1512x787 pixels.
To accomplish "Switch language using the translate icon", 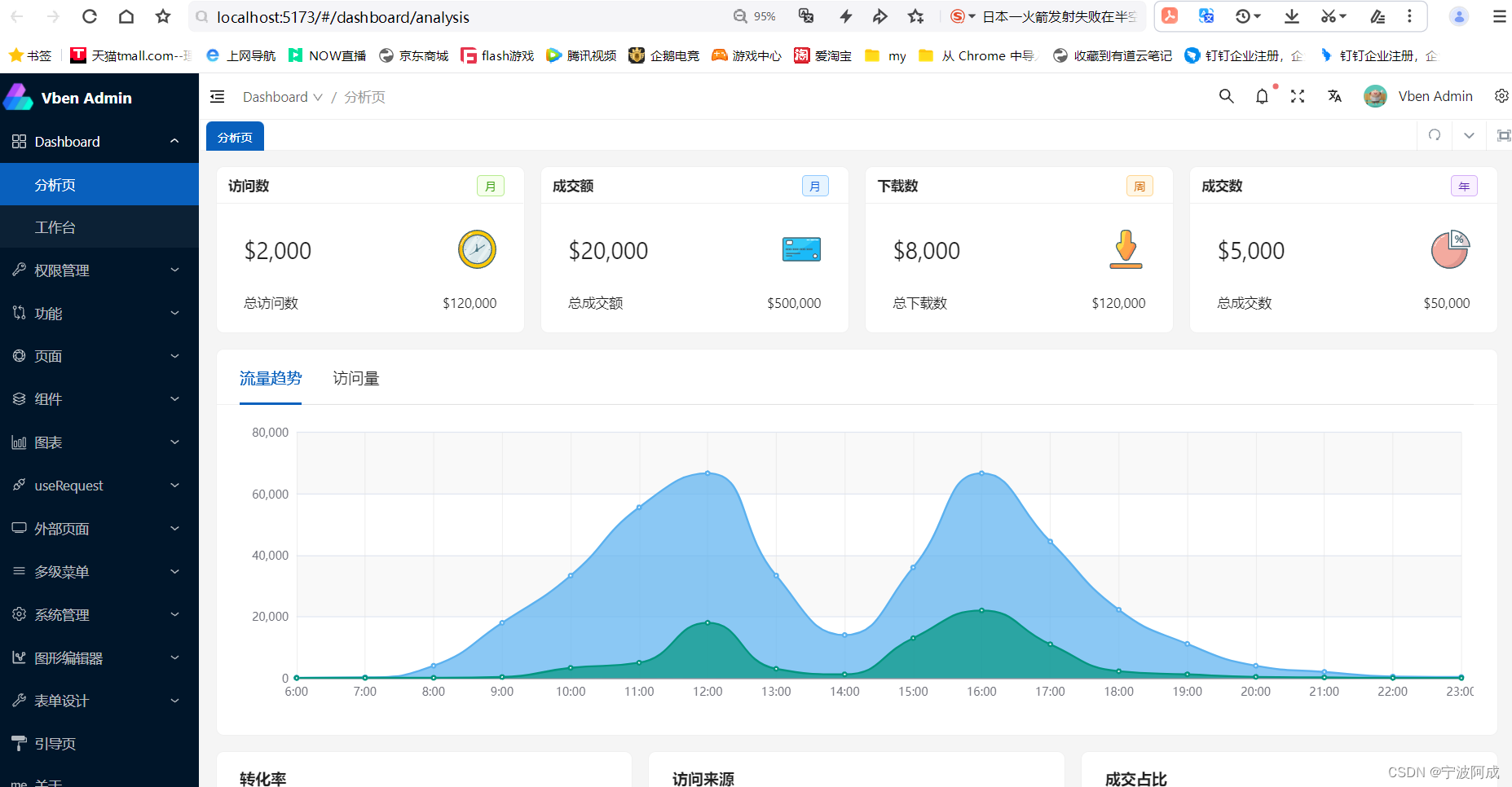I will (1333, 96).
